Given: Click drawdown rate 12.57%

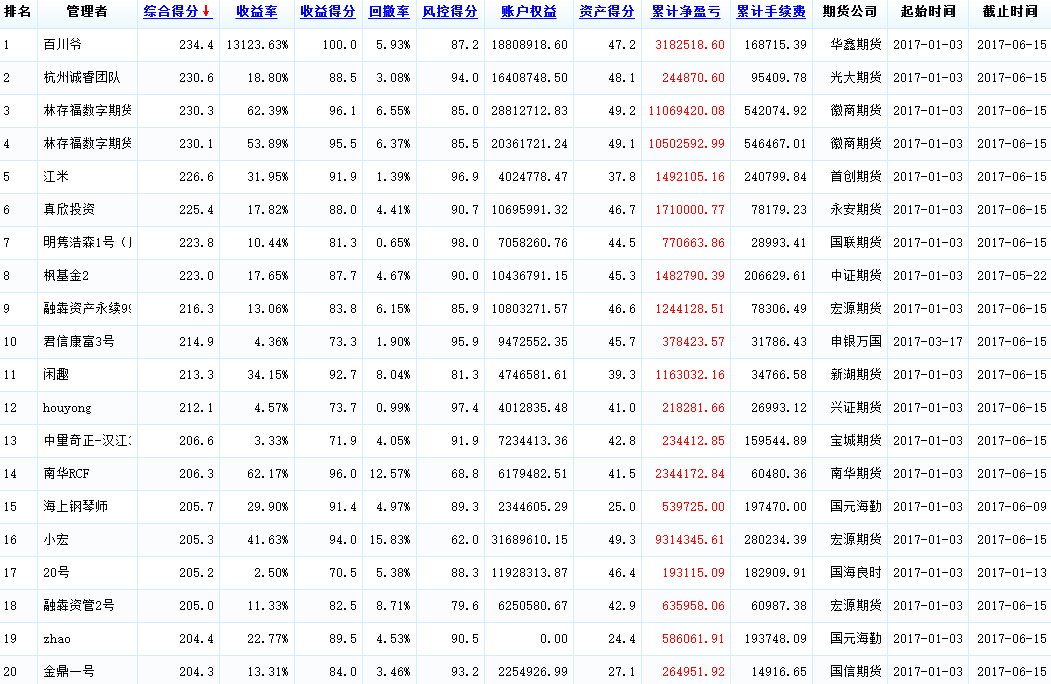Looking at the screenshot, I should point(390,473).
